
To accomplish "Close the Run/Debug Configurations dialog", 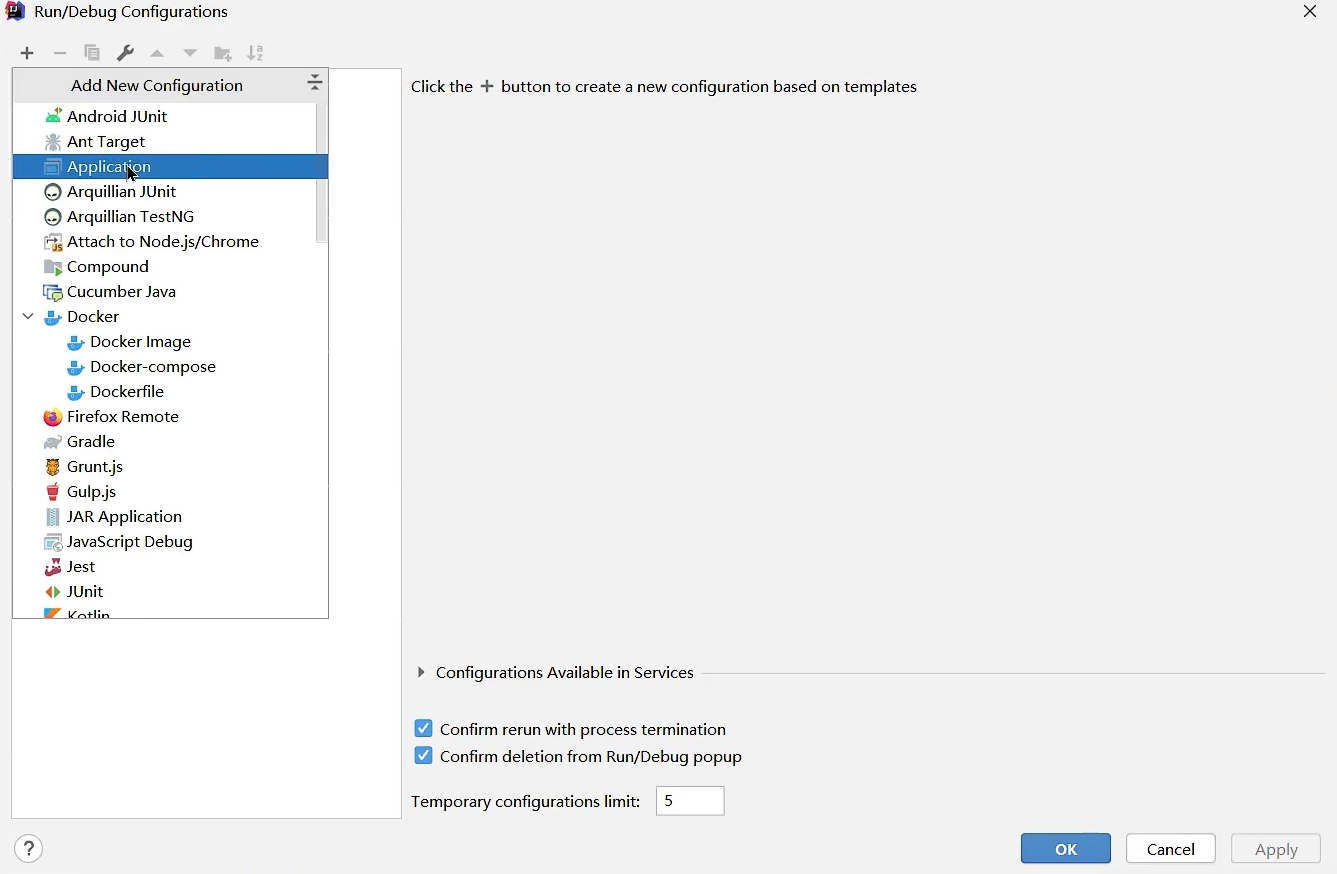I will [1310, 12].
